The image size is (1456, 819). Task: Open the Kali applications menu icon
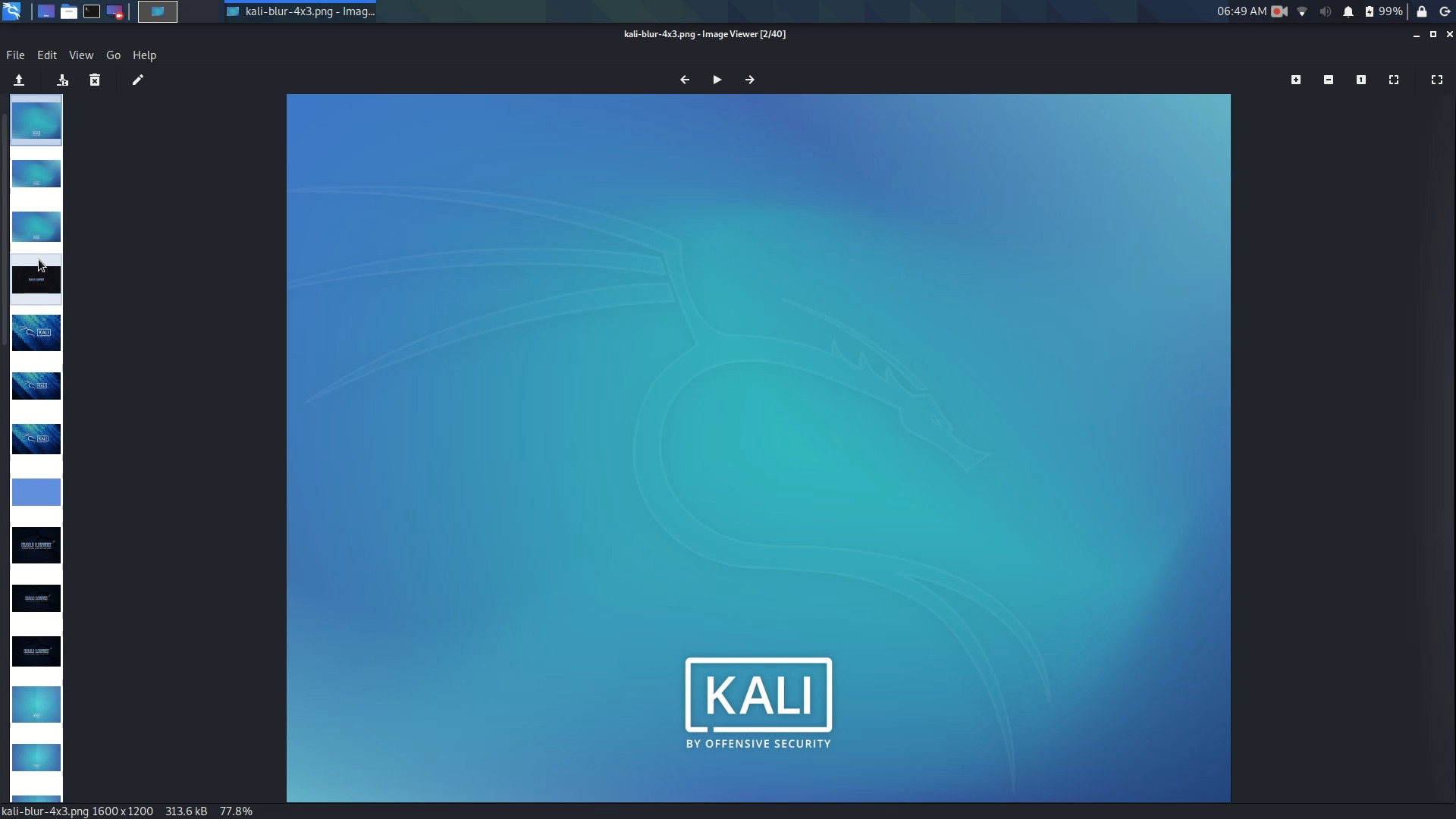click(x=11, y=11)
